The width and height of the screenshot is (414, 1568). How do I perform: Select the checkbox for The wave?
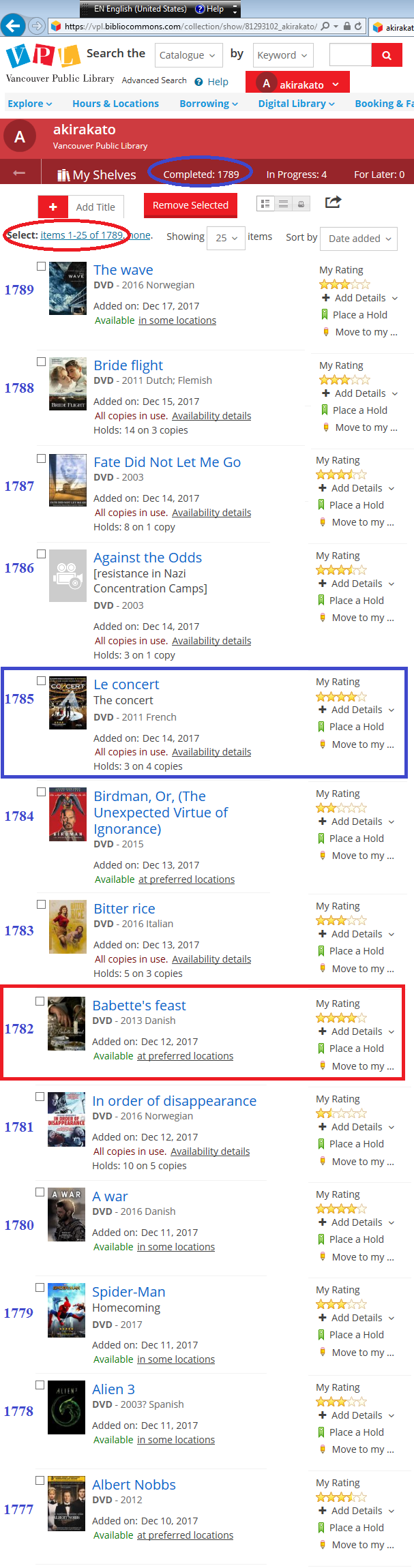click(x=41, y=266)
